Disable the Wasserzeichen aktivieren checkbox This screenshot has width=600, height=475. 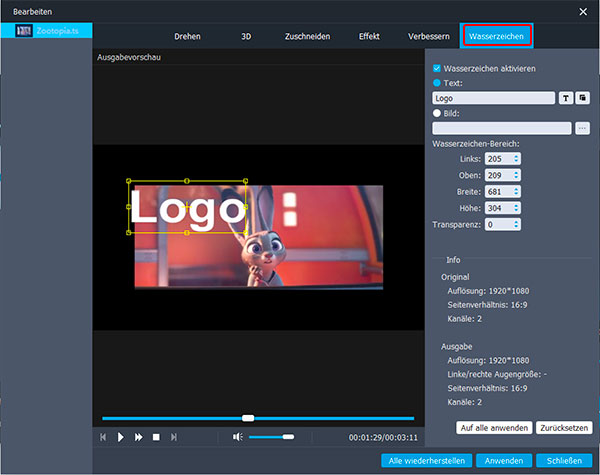[437, 69]
